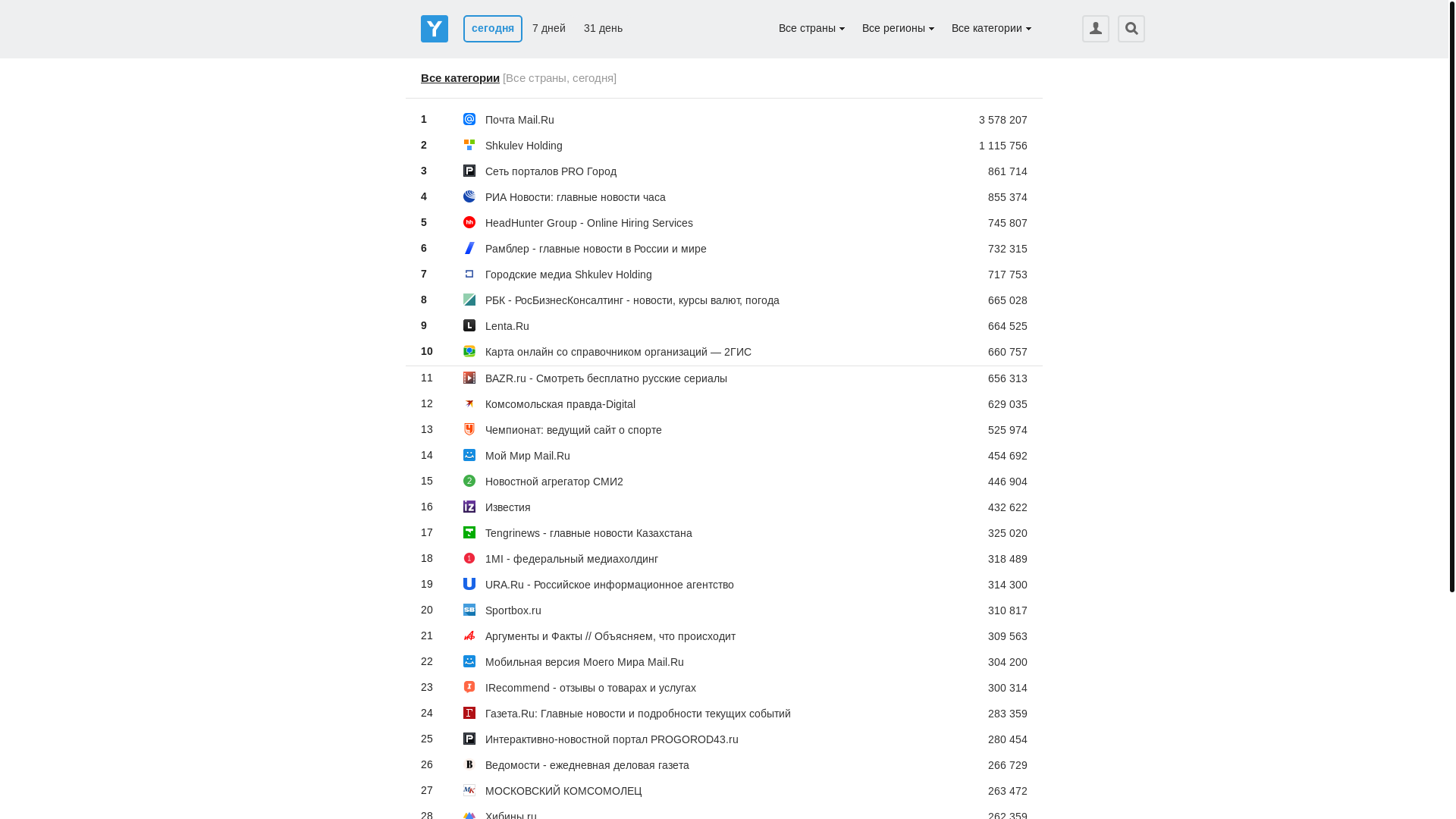The image size is (1456, 819).
Task: Click the Чемпионат favicon
Action: point(469,429)
